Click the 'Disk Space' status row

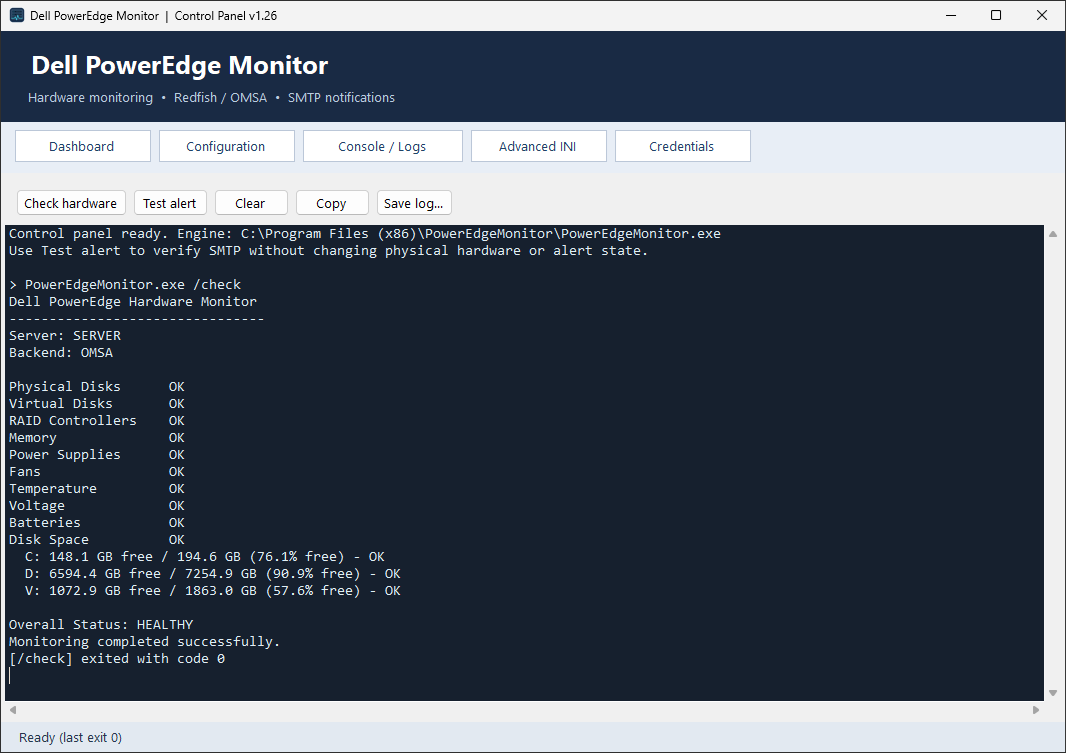(97, 539)
